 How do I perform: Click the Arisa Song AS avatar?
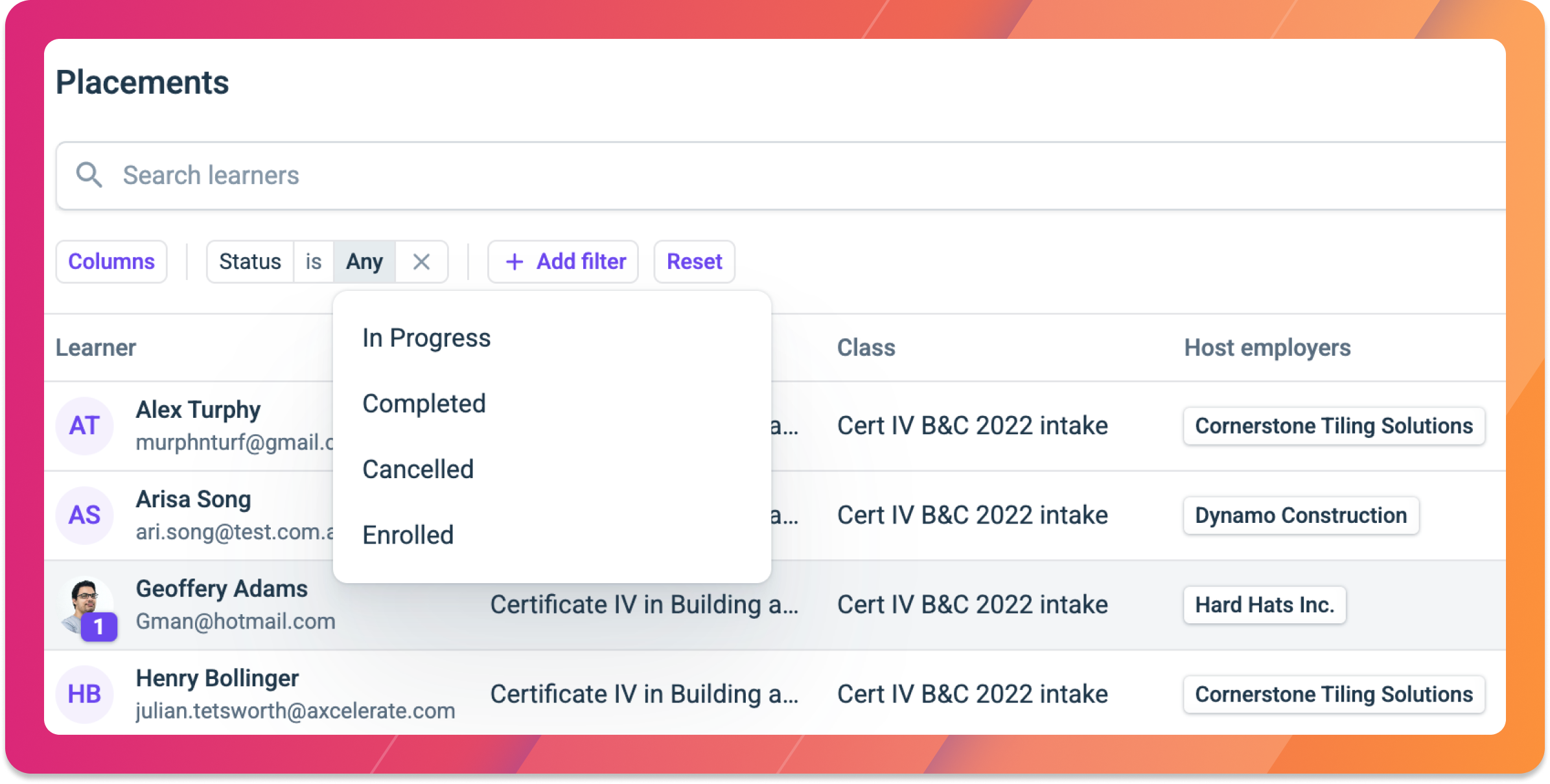[x=85, y=515]
